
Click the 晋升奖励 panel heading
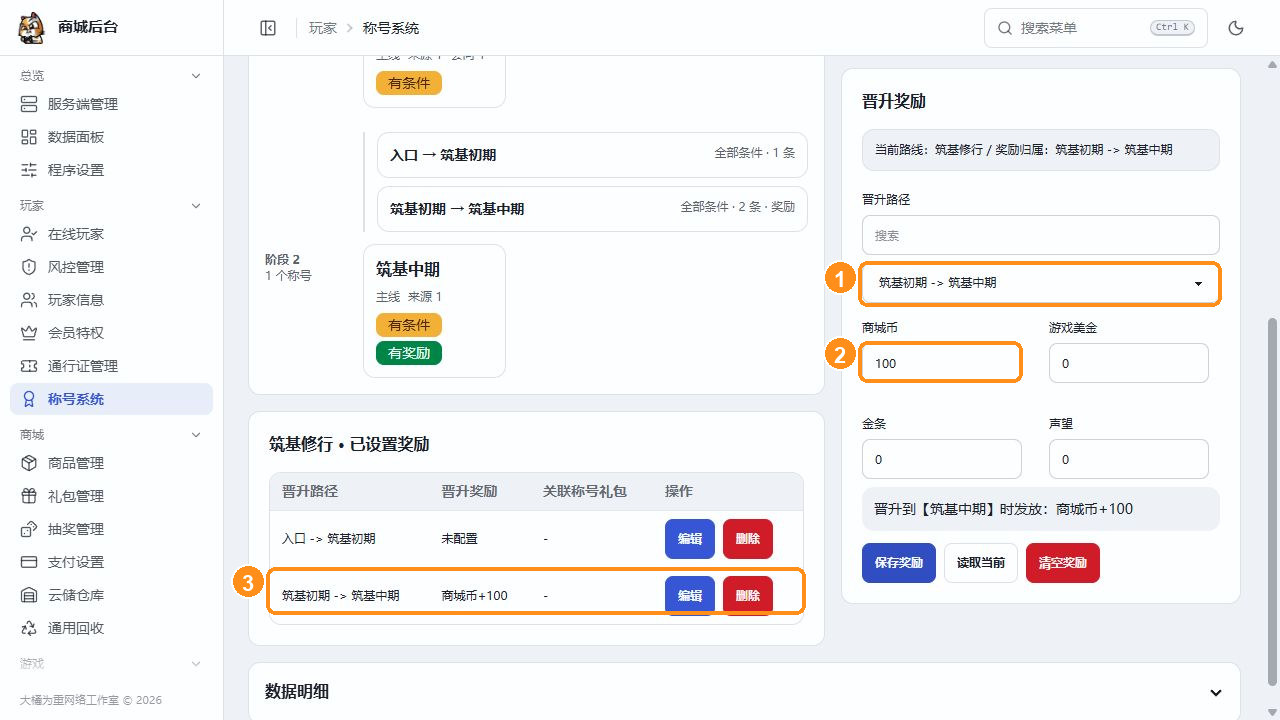point(894,102)
